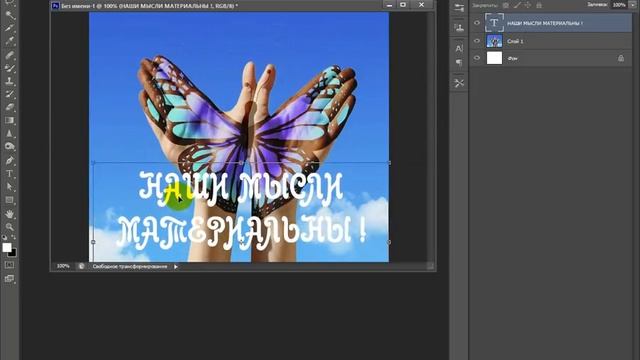Select the Brush tool
Screen dimensions: 640x360
point(10,68)
